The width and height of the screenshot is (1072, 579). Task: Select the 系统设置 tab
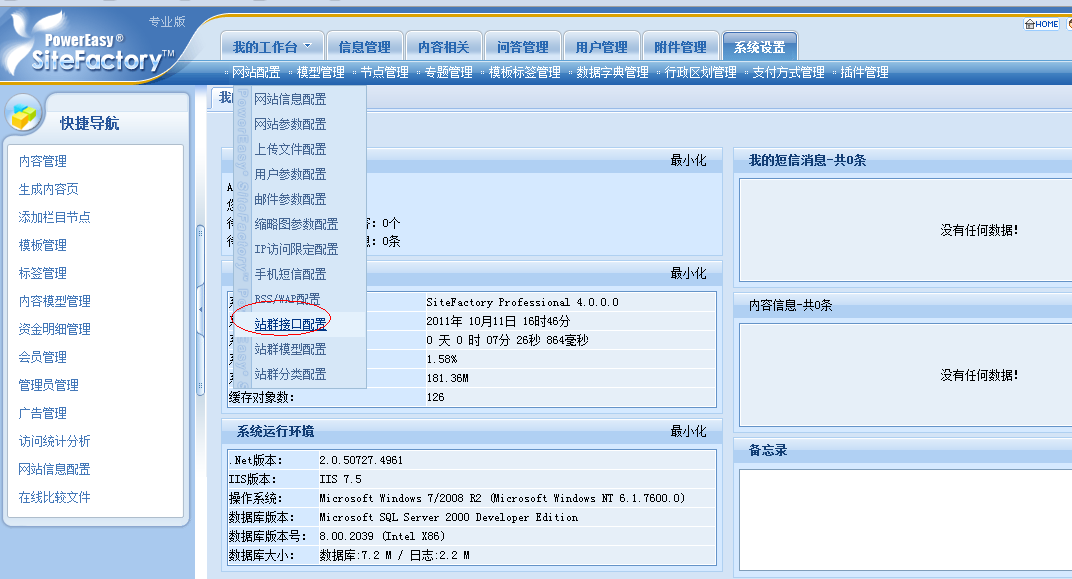tap(760, 47)
